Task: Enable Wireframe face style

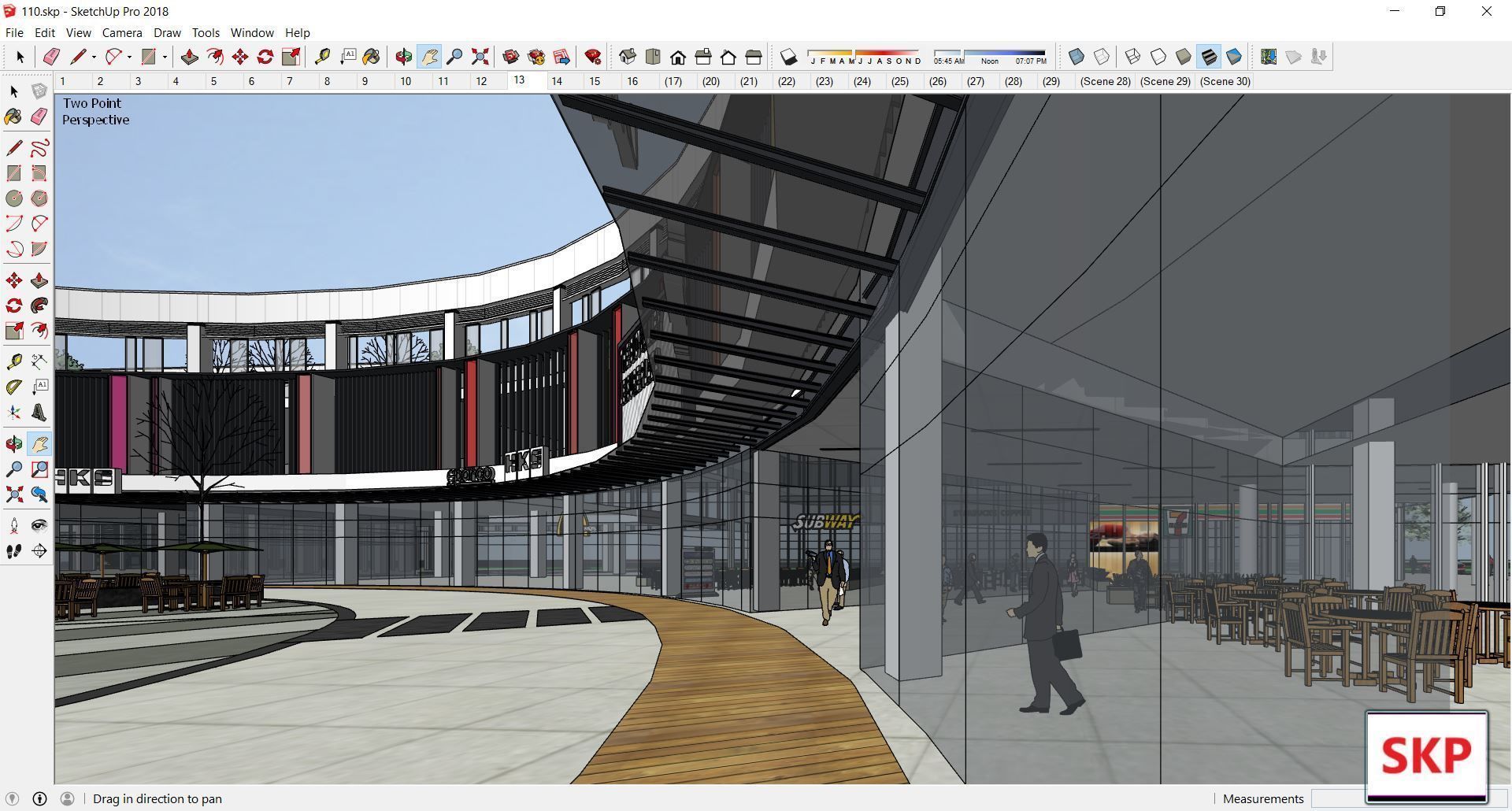Action: pyautogui.click(x=1133, y=57)
